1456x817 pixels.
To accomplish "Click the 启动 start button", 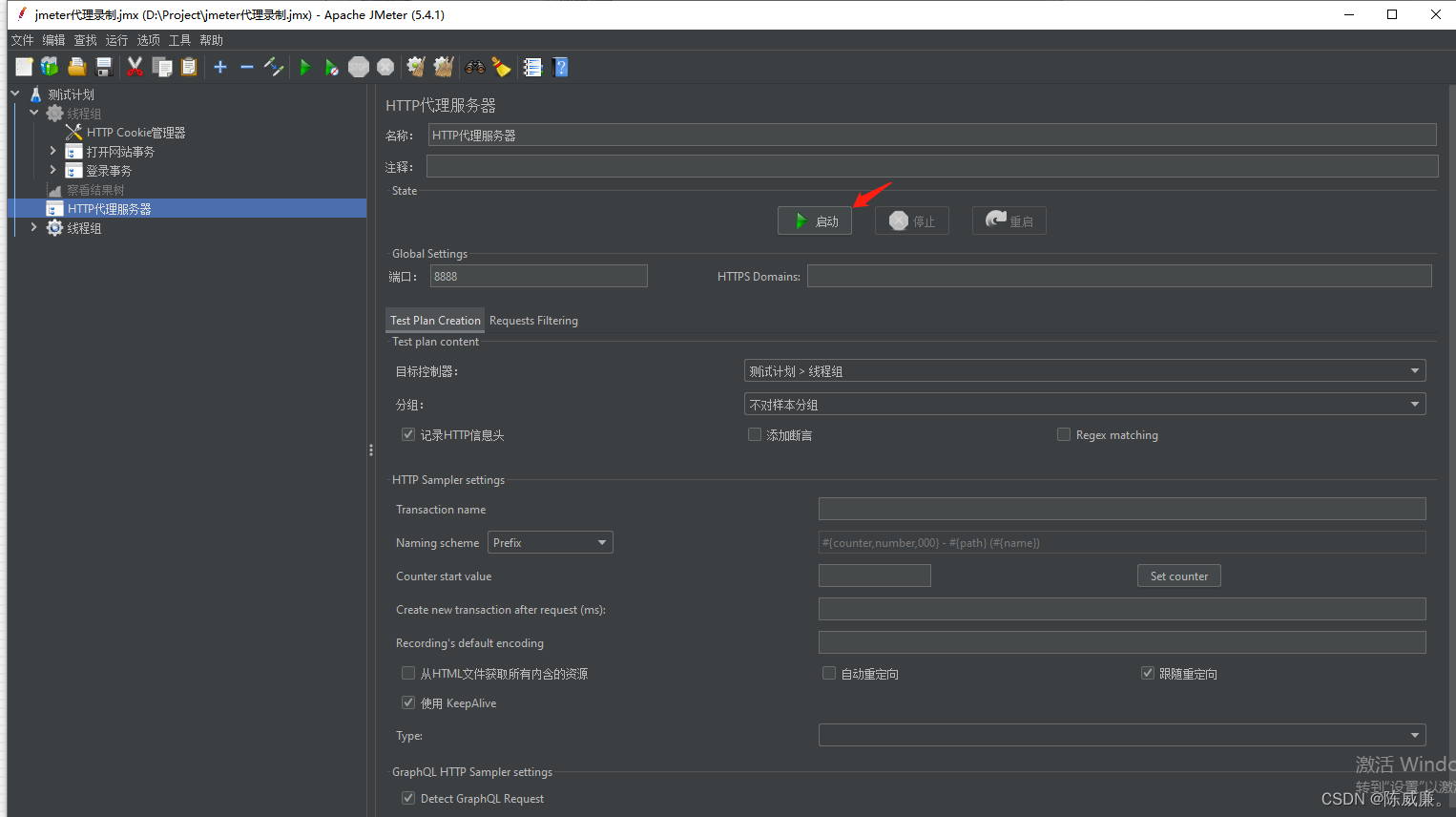I will pyautogui.click(x=815, y=220).
